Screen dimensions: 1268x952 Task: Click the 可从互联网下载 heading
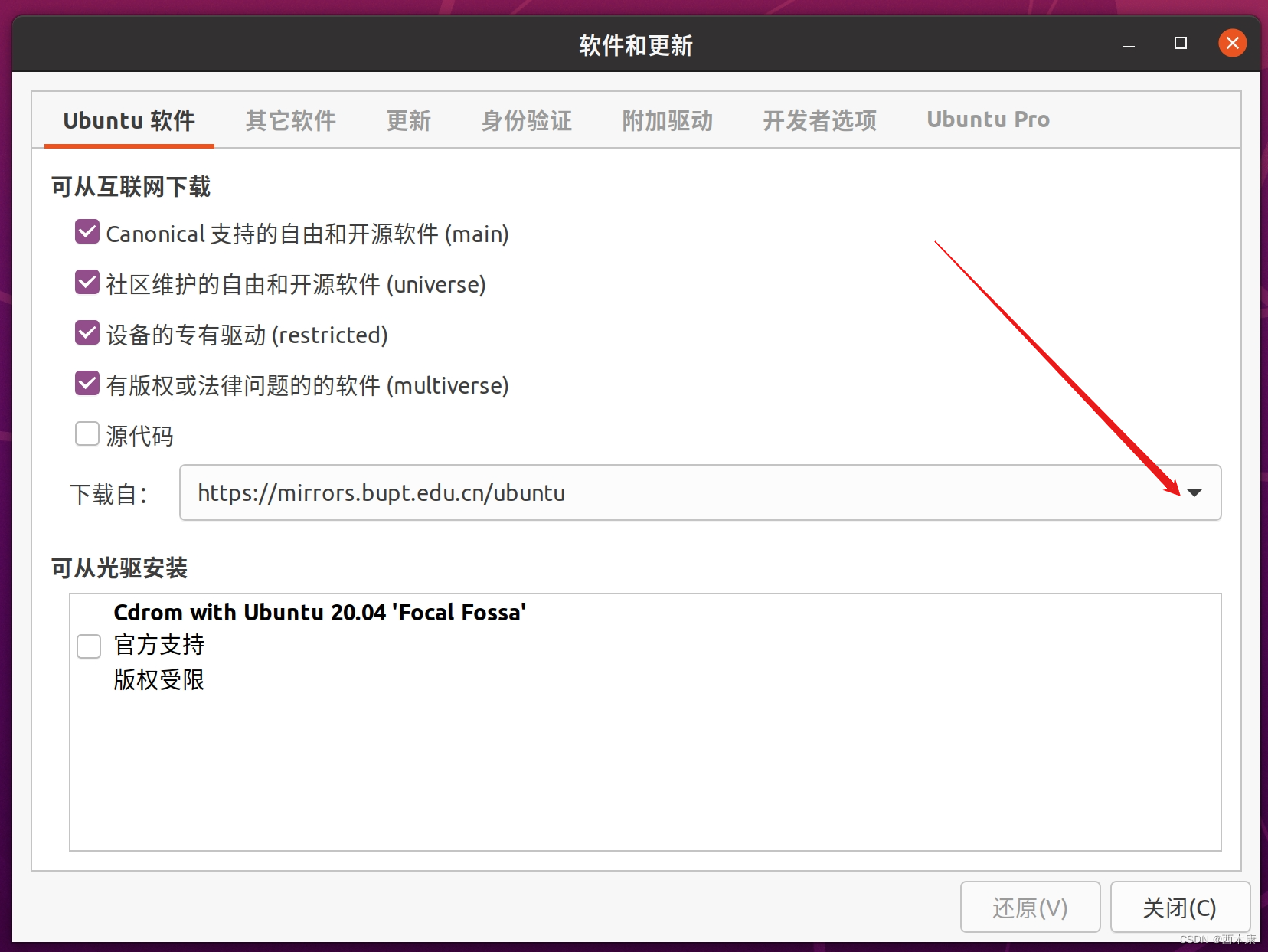click(x=130, y=186)
